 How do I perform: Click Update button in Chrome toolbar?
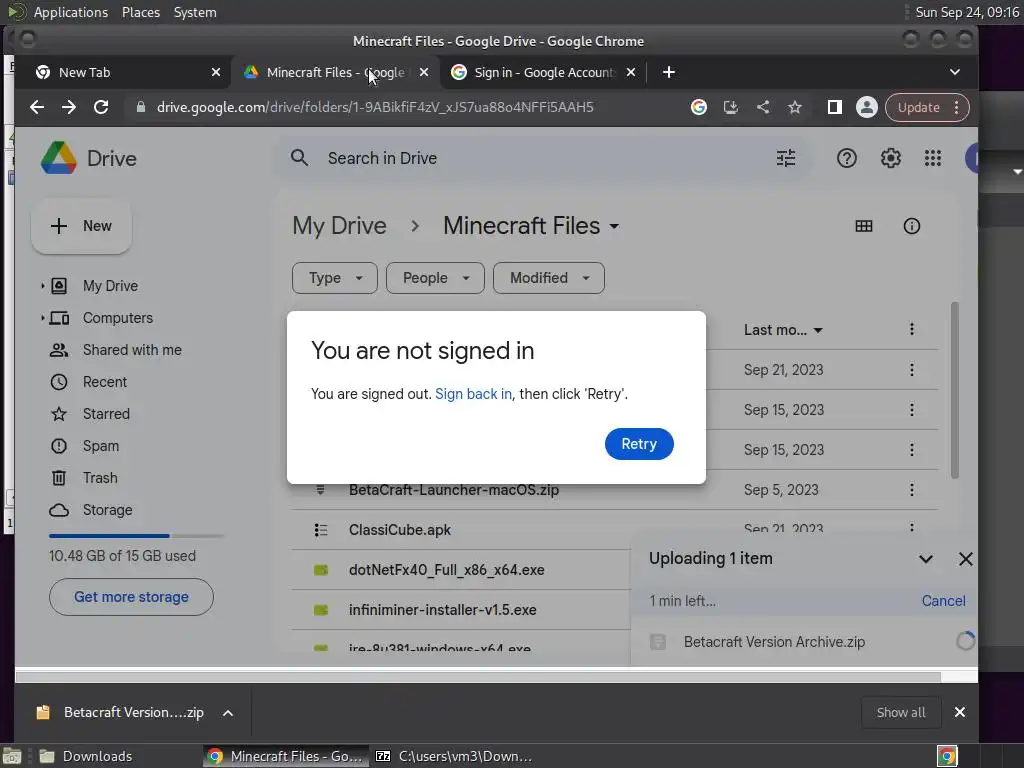coord(918,107)
